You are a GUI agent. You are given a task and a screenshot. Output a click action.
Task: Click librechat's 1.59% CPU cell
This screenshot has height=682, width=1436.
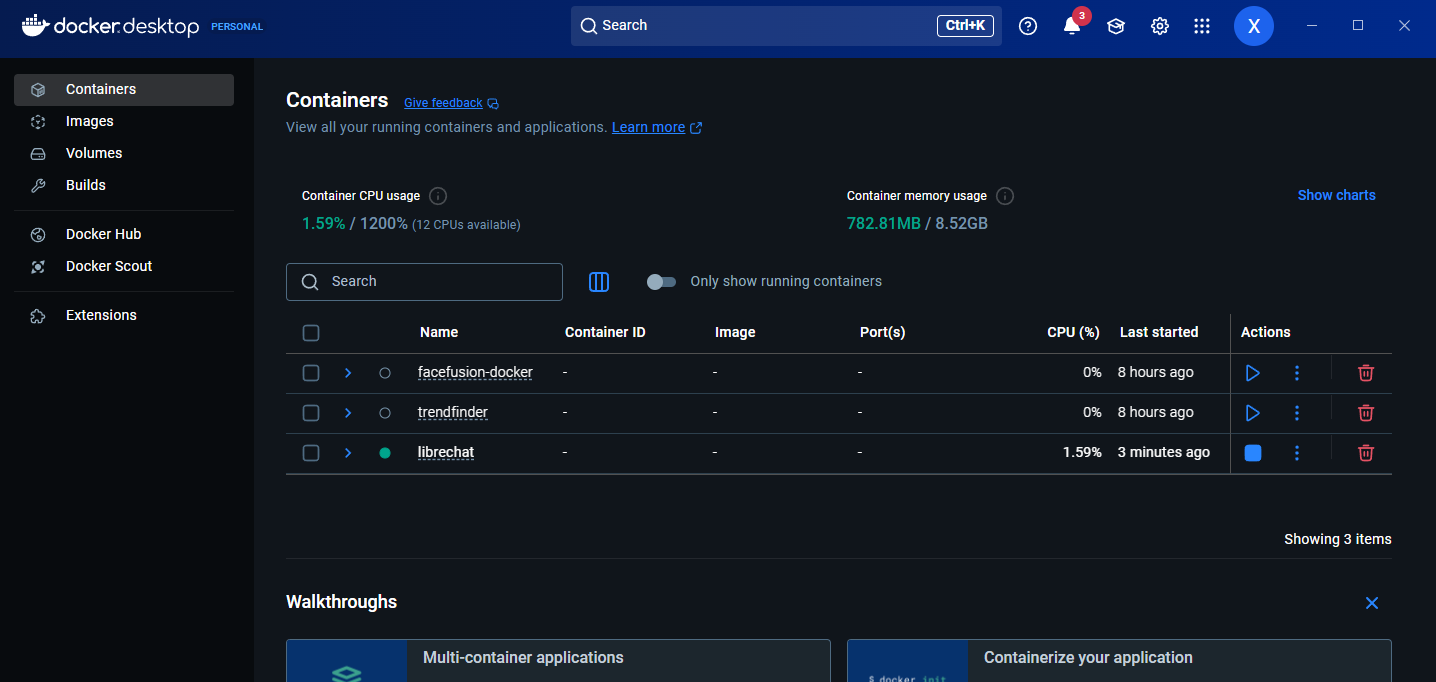click(x=1082, y=453)
